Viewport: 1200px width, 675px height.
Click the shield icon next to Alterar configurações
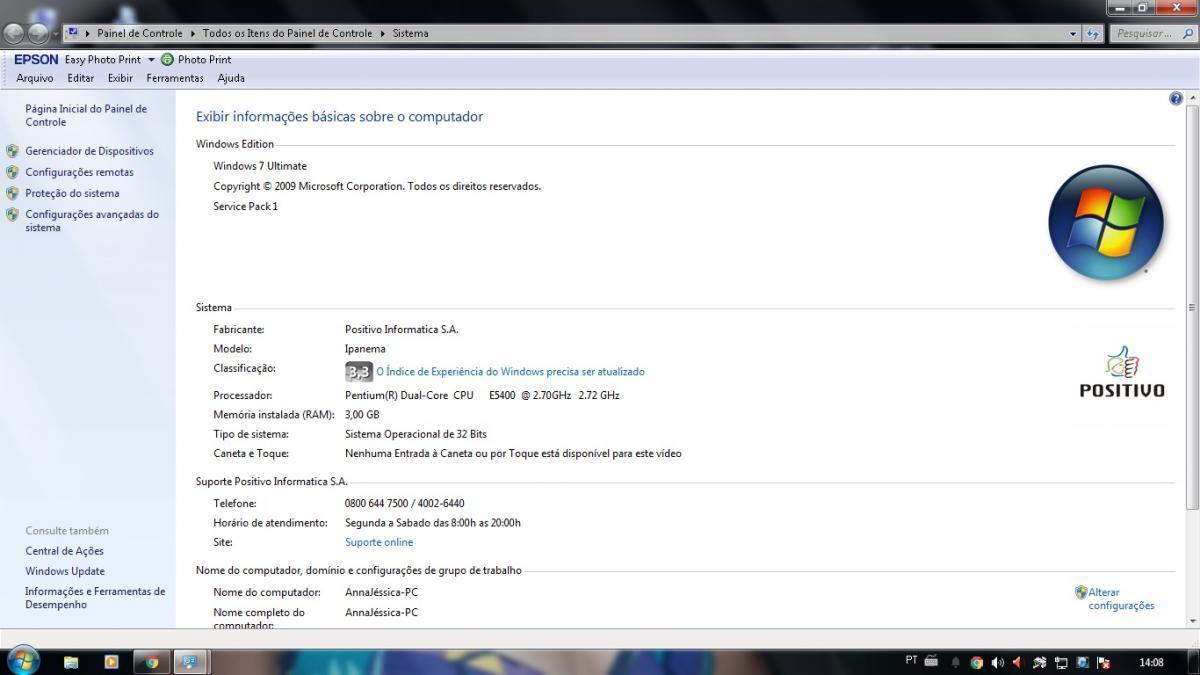[x=1081, y=592]
